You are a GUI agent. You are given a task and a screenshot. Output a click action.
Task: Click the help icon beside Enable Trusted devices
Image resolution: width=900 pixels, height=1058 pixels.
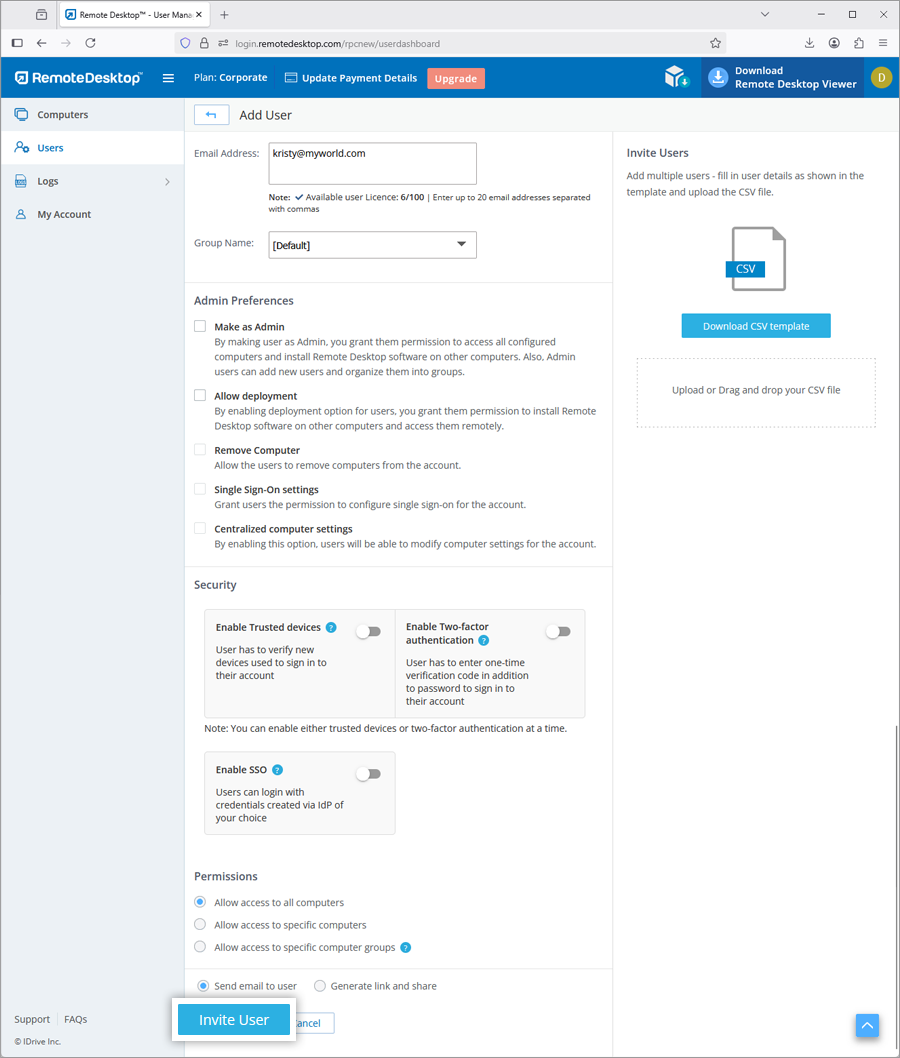(331, 628)
